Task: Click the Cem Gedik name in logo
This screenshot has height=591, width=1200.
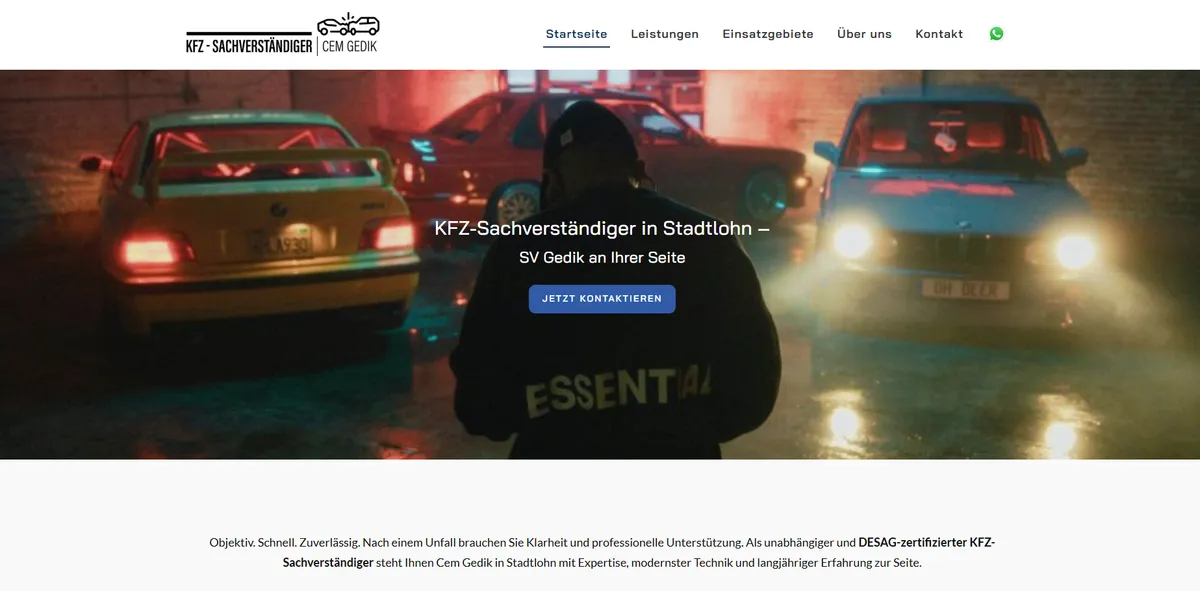Action: click(x=350, y=46)
